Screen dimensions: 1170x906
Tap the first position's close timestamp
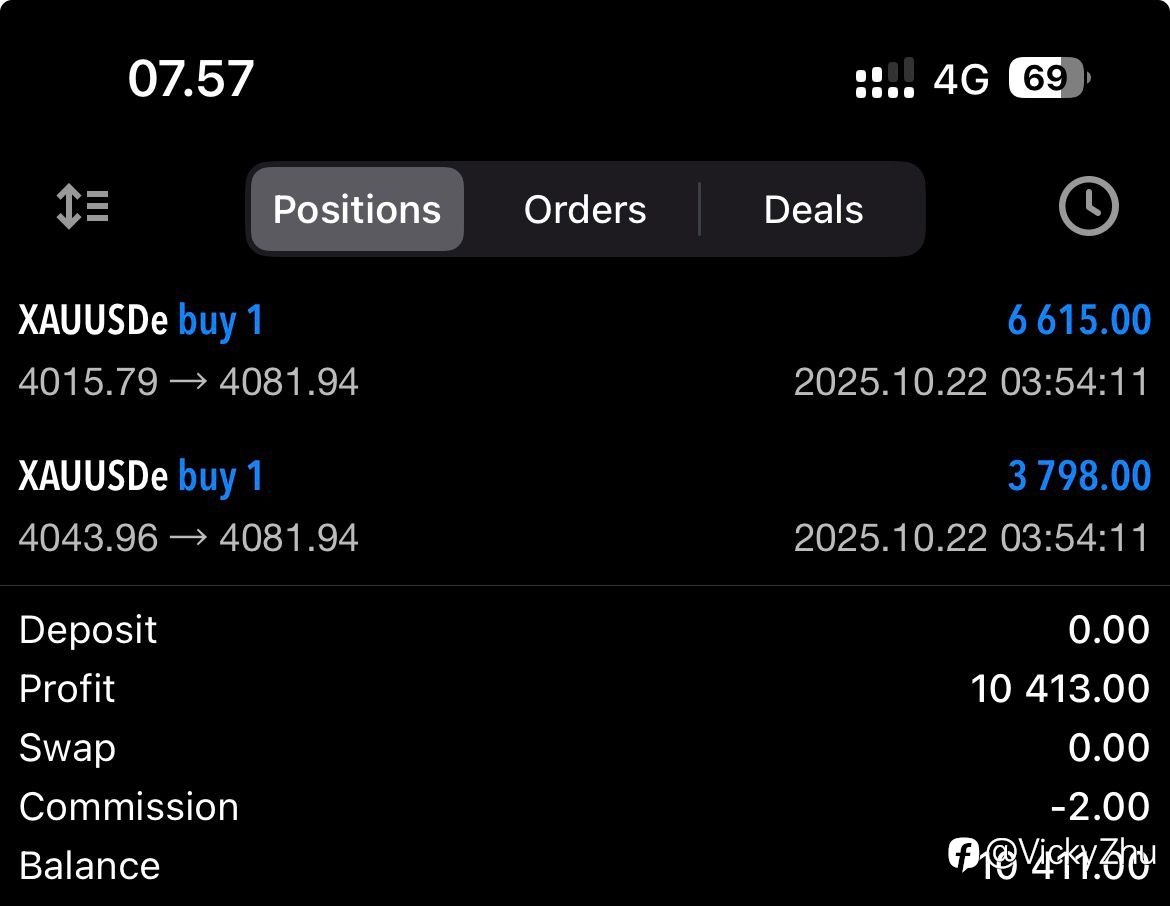[x=971, y=382]
